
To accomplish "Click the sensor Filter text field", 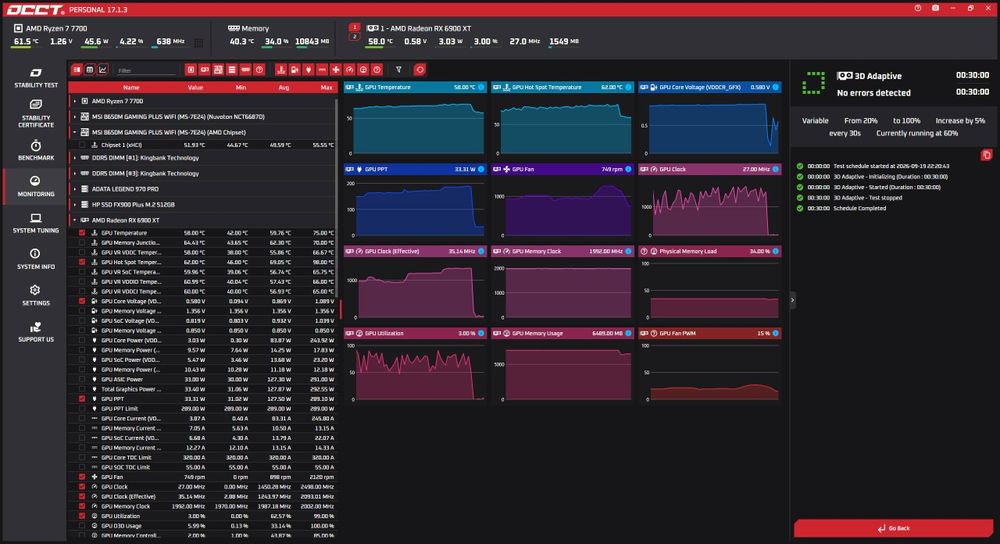I will coord(146,70).
